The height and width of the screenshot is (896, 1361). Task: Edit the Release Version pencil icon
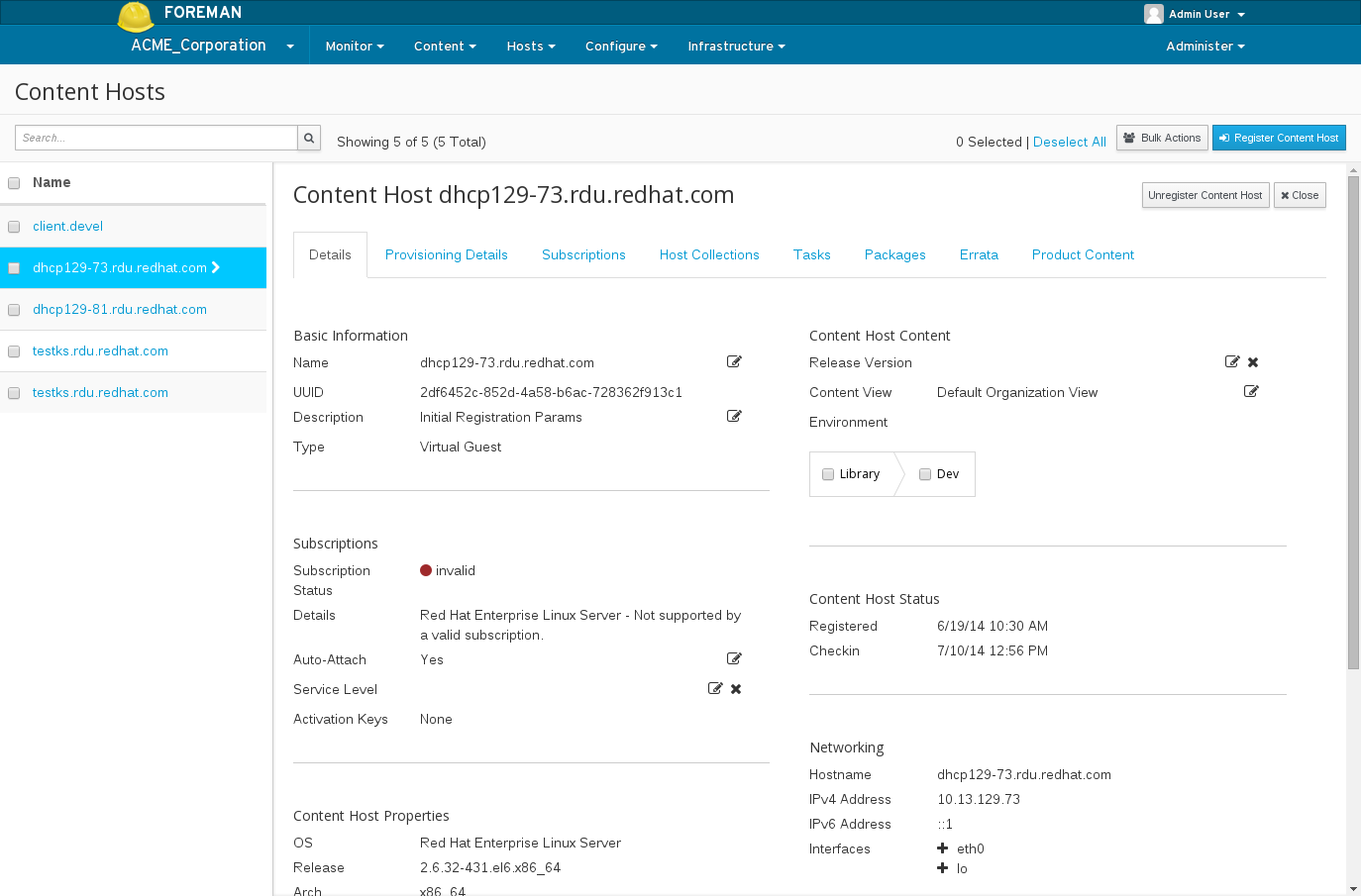tap(1232, 362)
